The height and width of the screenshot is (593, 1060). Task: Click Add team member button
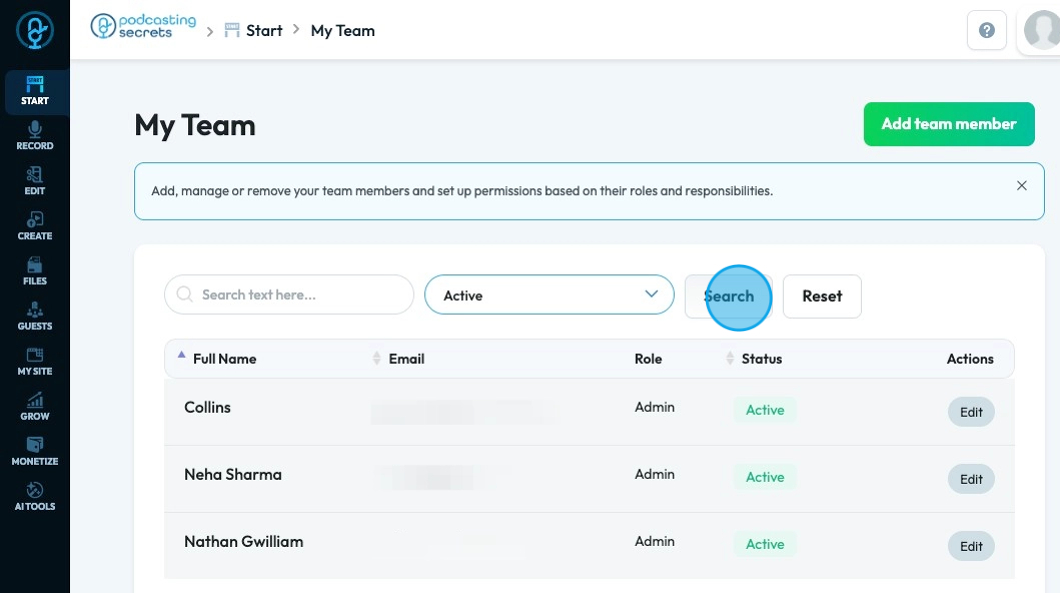tap(948, 124)
